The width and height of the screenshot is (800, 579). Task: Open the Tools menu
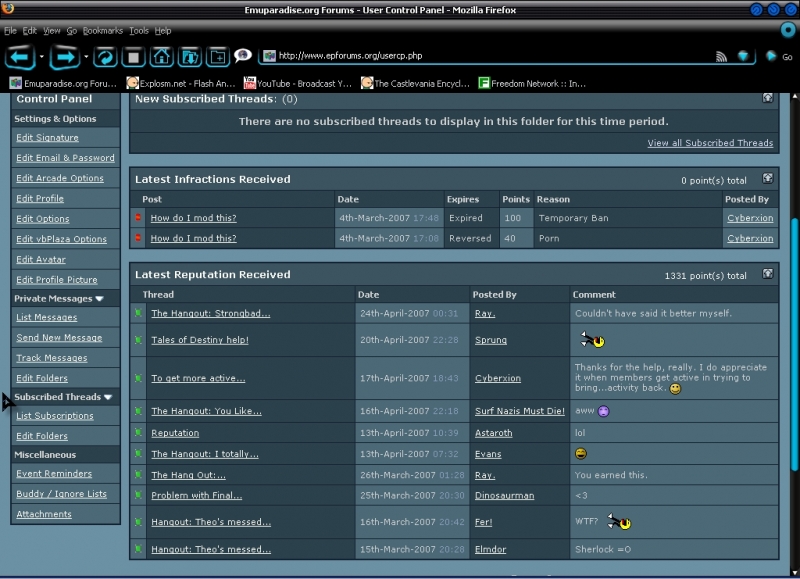pyautogui.click(x=139, y=31)
